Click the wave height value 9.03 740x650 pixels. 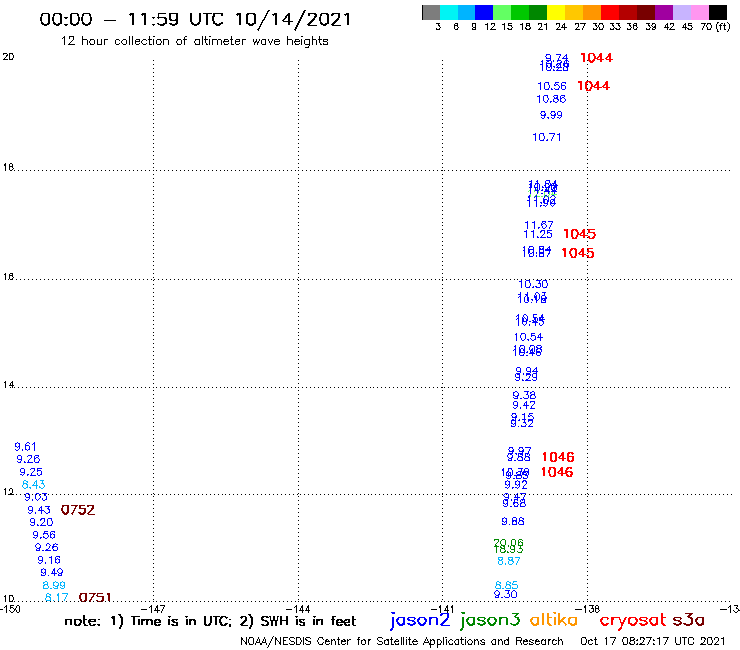36,497
